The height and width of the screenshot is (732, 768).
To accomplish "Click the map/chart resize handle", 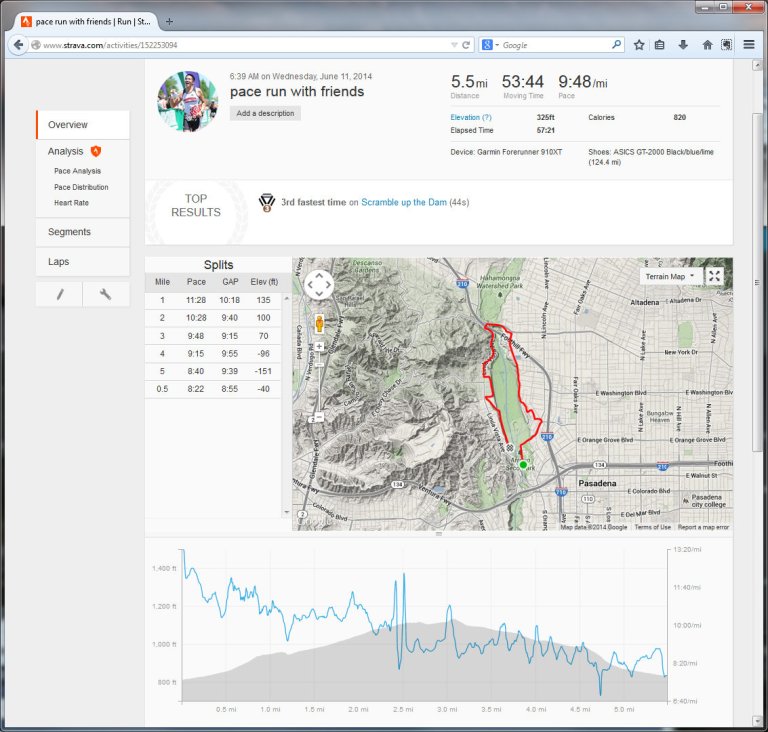I will pyautogui.click(x=439, y=534).
